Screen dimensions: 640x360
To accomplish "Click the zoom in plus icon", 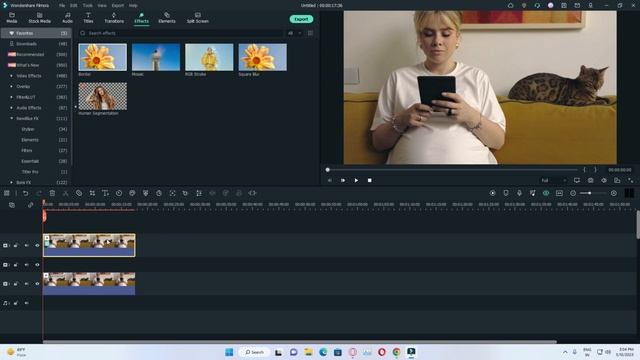I will coord(613,193).
